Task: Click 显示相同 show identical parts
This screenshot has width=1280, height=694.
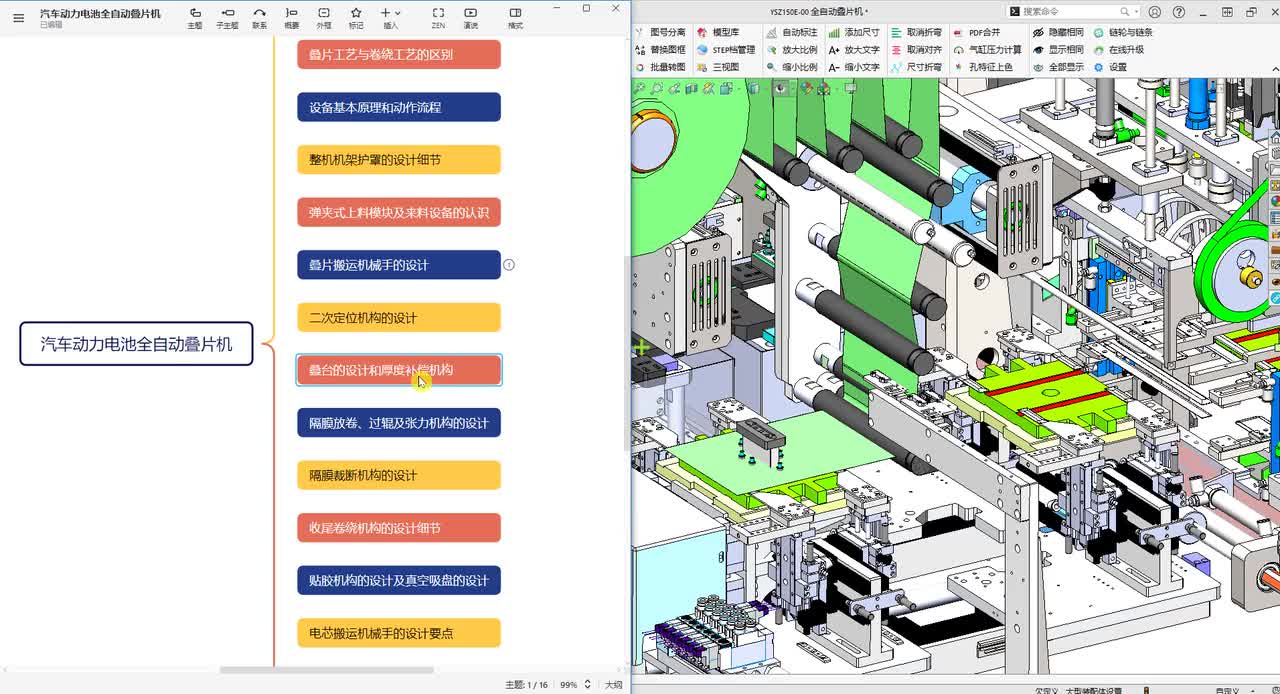Action: coord(1059,49)
